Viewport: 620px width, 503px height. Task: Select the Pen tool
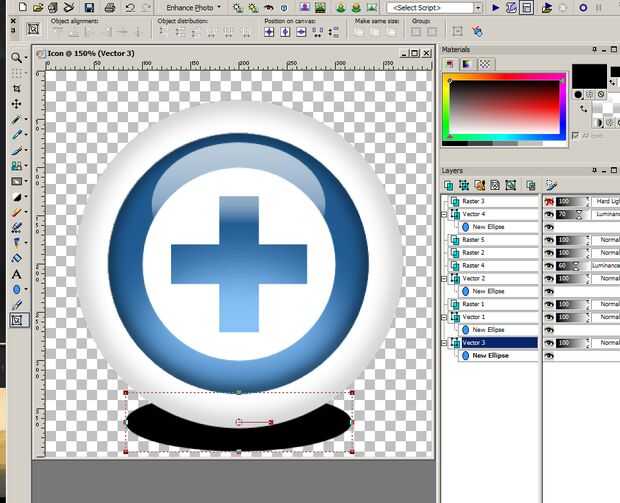(16, 305)
